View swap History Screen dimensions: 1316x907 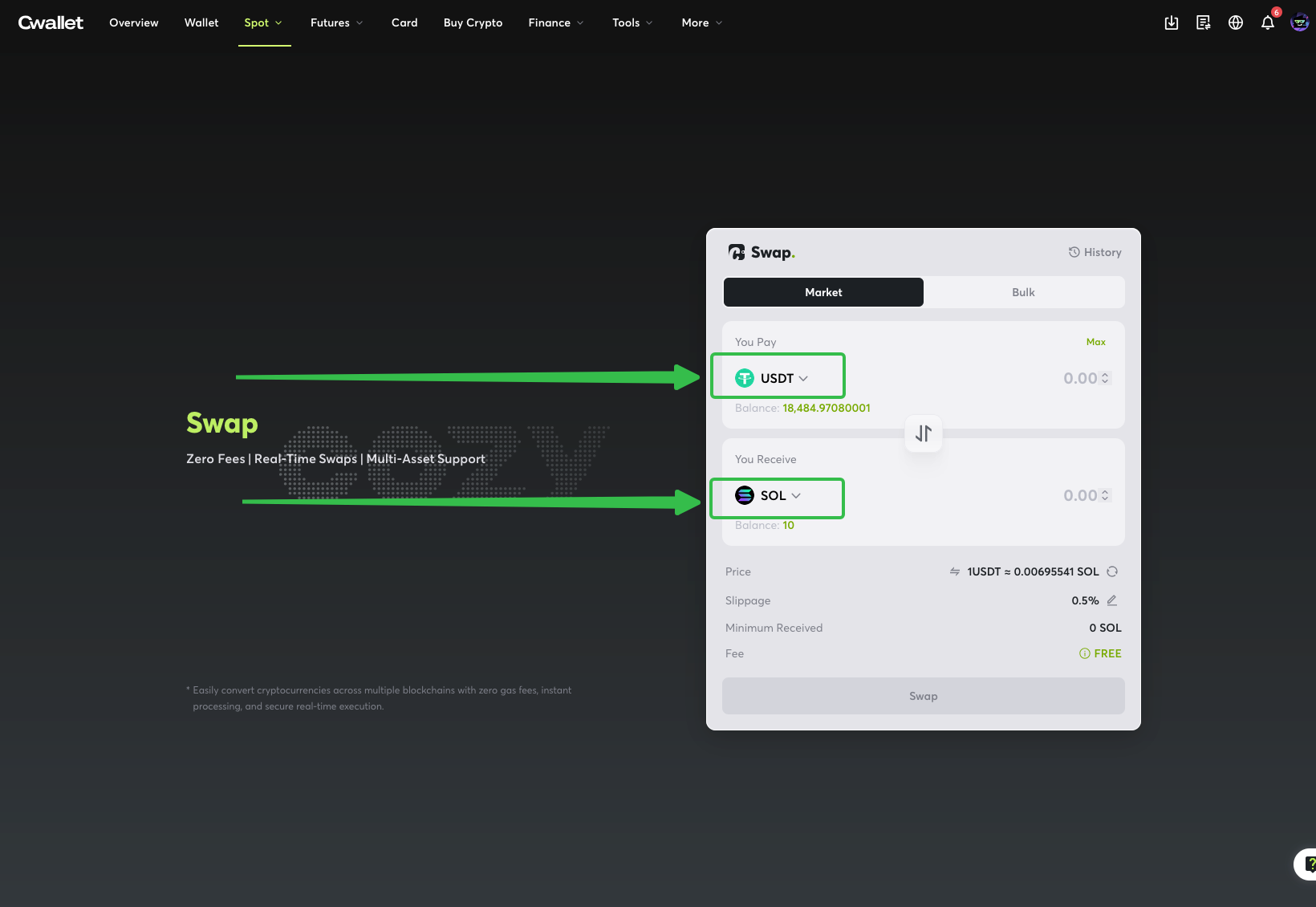pyautogui.click(x=1095, y=252)
